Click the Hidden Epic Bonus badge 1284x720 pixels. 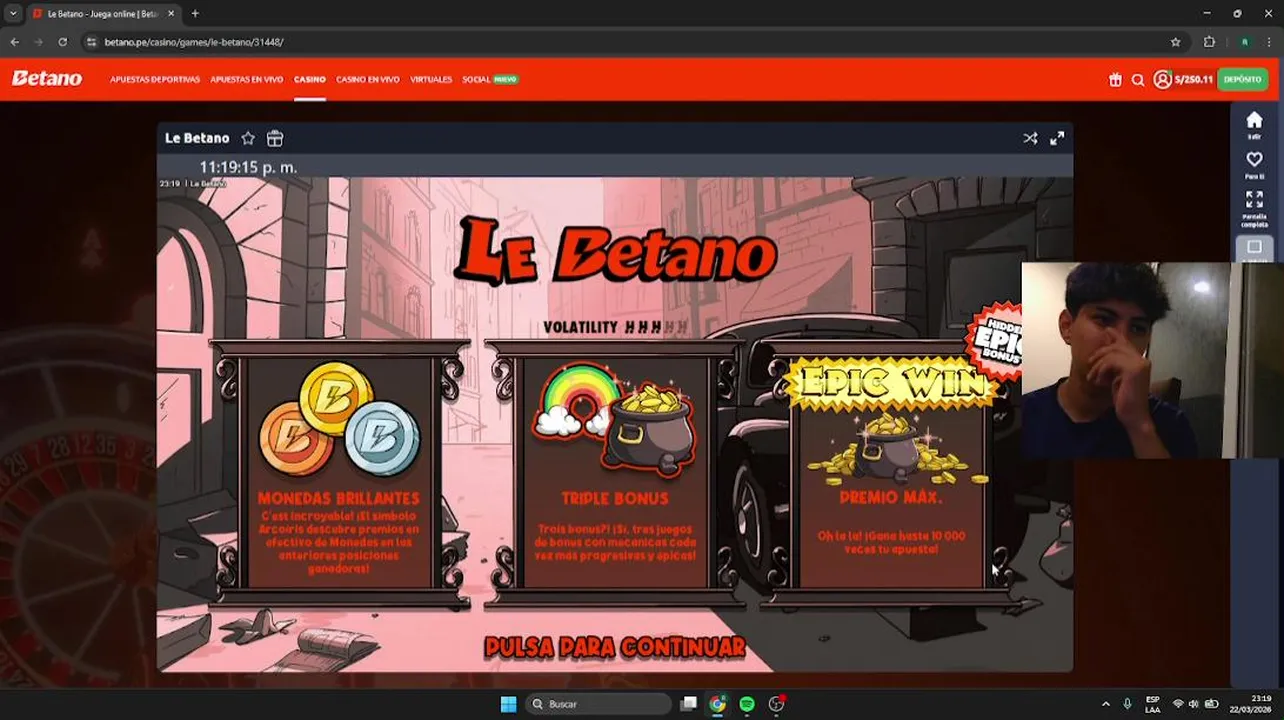point(994,343)
